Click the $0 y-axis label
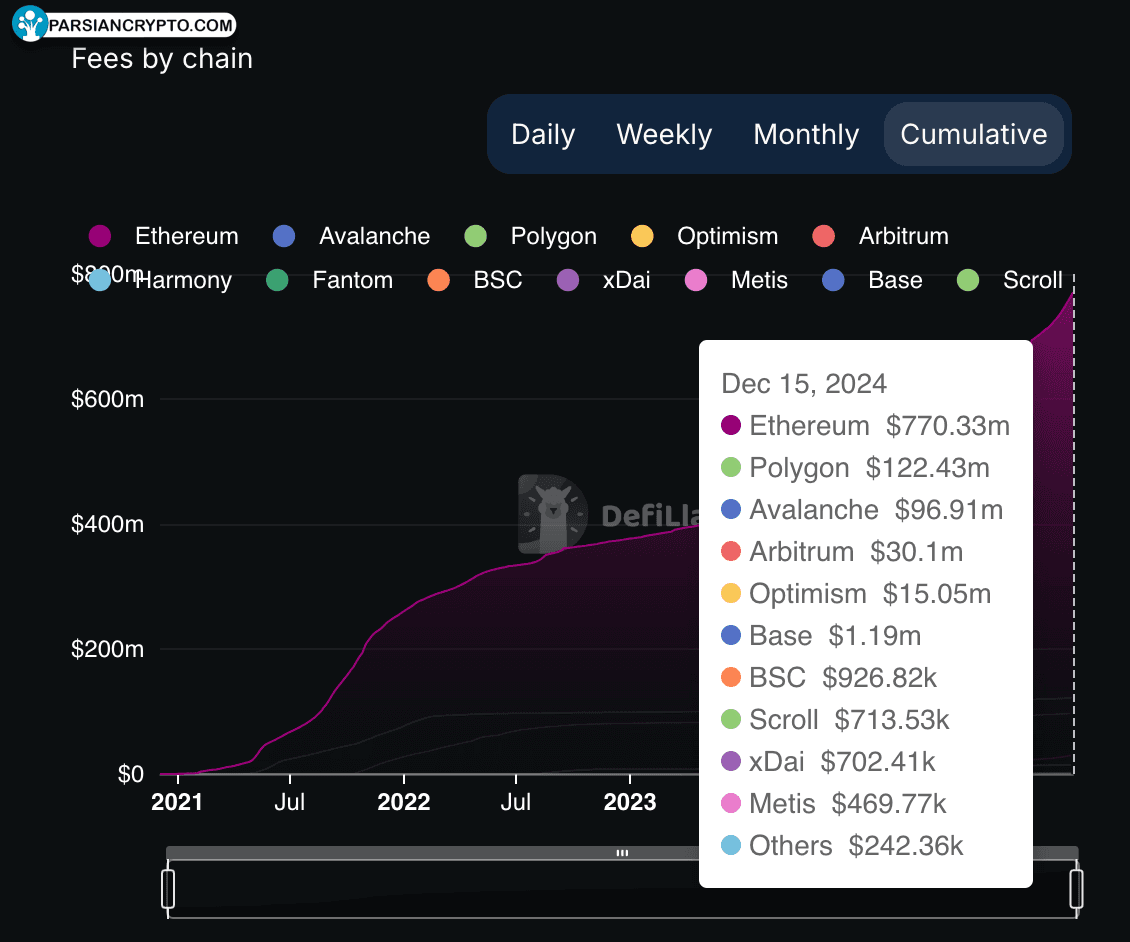Viewport: 1130px width, 942px height. coord(130,774)
